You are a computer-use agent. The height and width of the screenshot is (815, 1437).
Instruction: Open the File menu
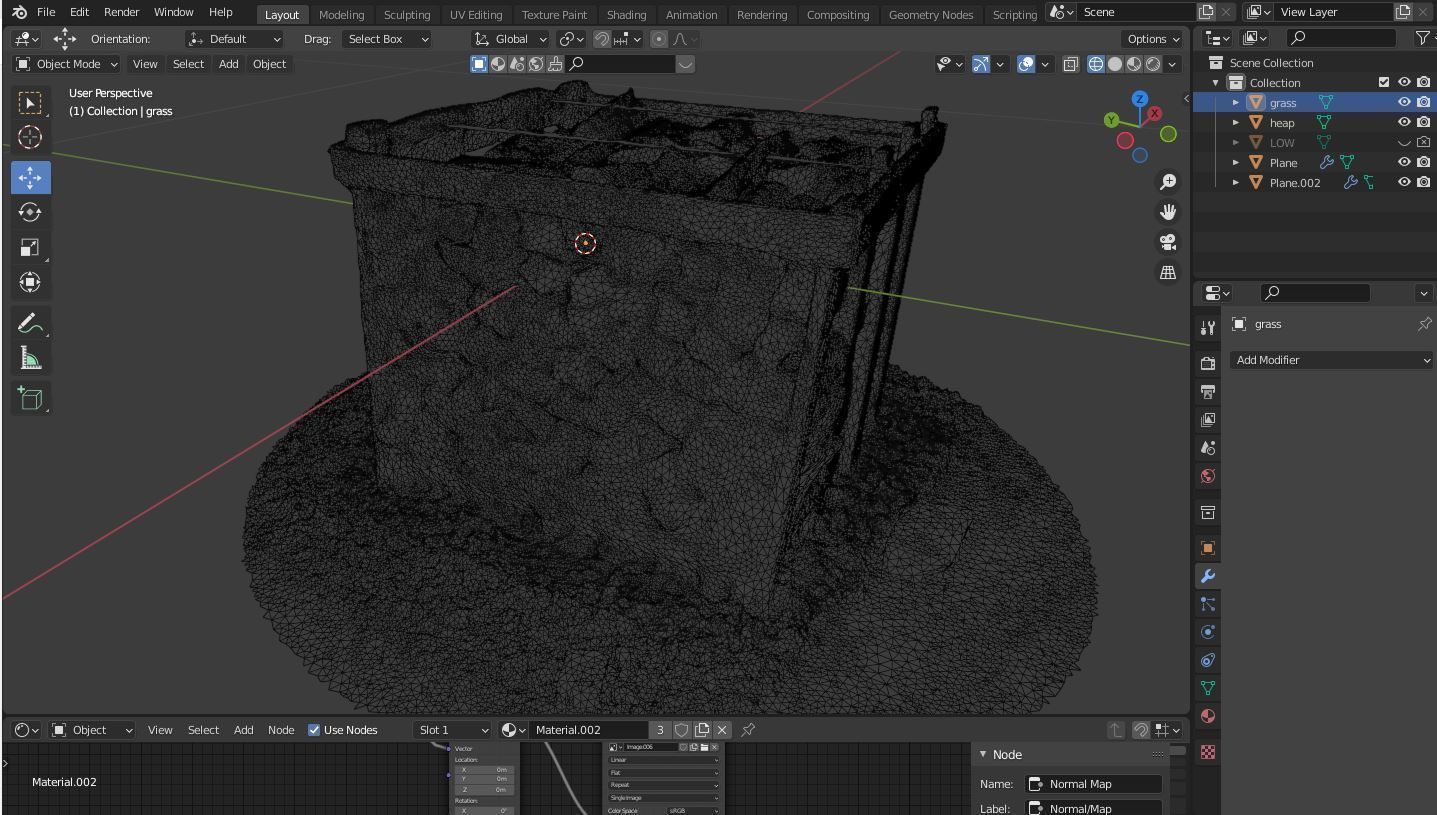(46, 12)
